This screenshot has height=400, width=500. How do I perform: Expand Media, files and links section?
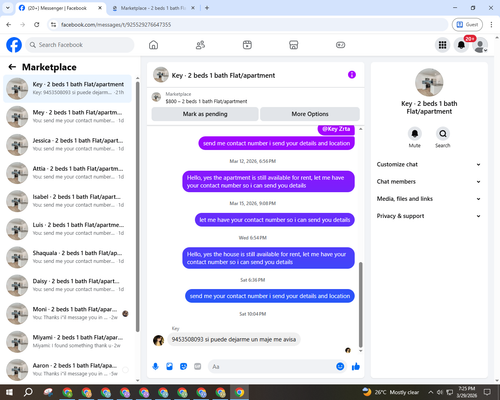coord(429,199)
